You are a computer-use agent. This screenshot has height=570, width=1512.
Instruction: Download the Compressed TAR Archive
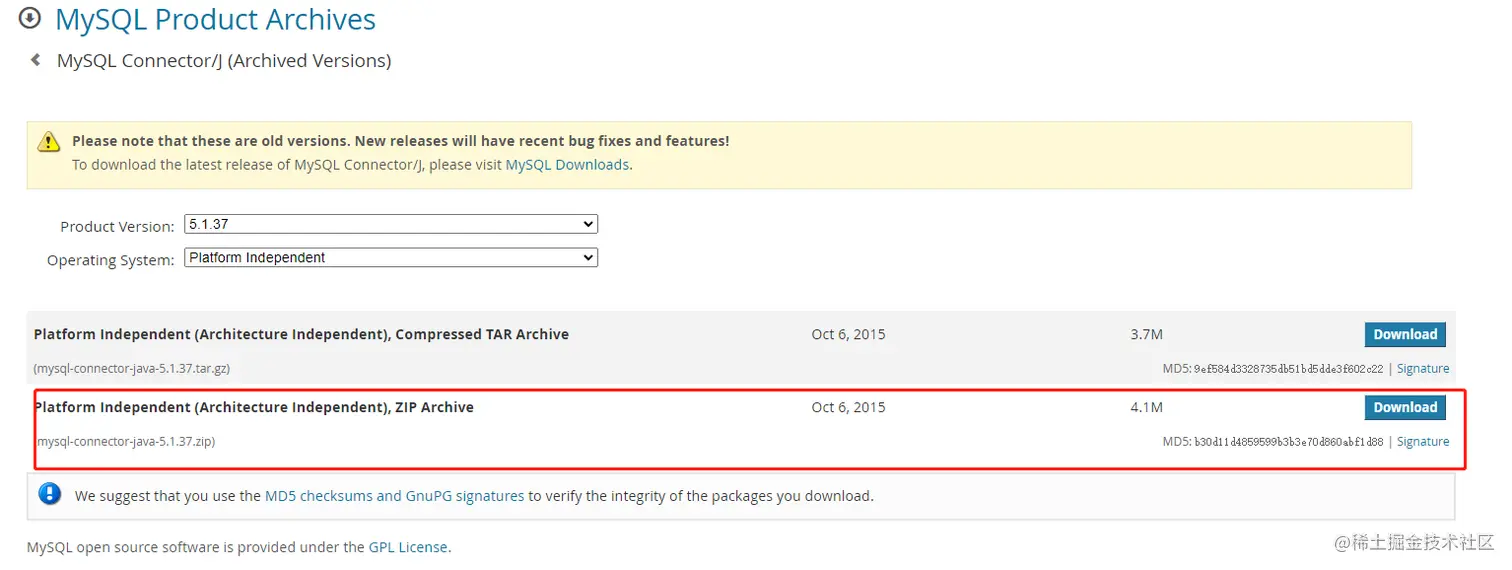click(x=1405, y=334)
